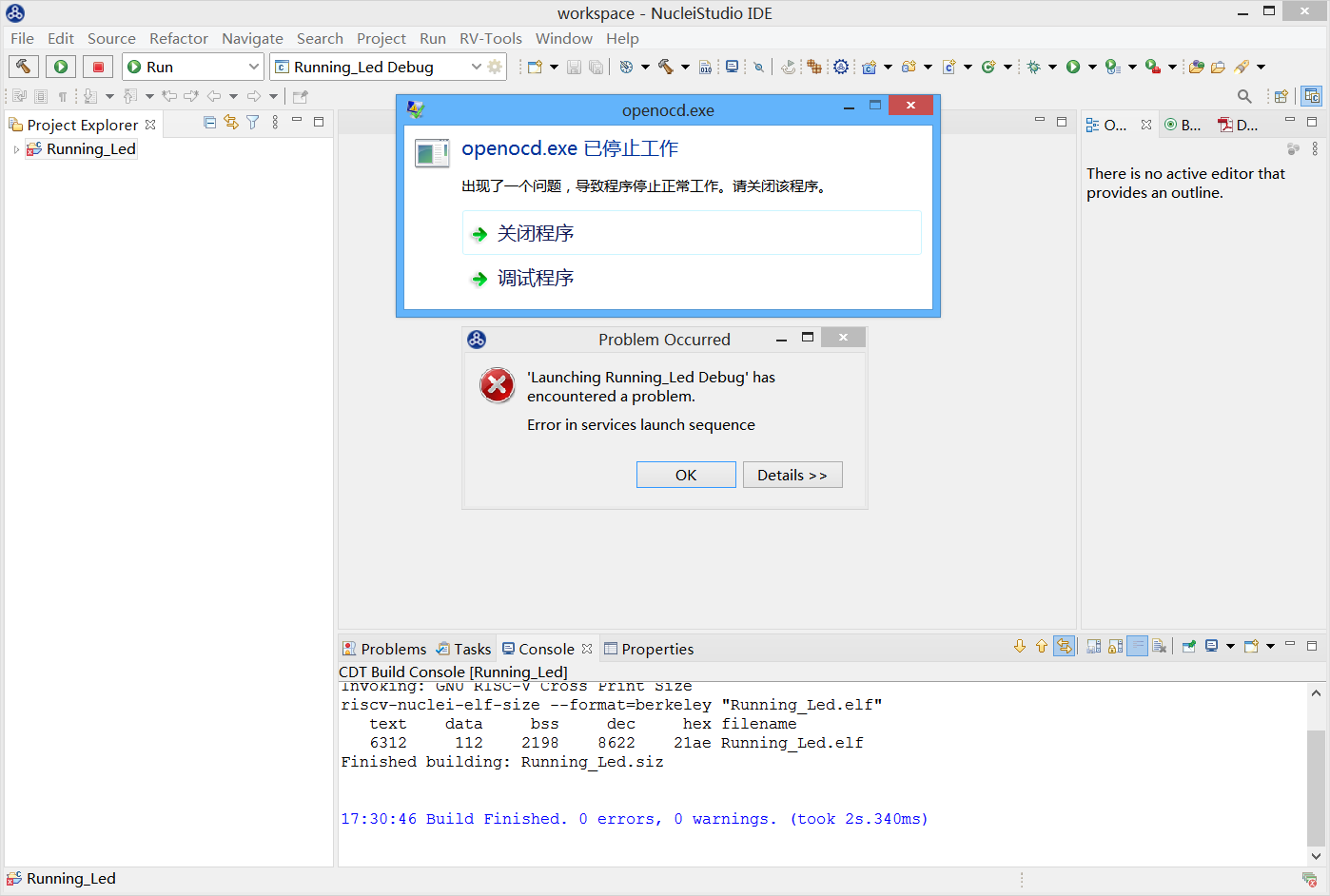Switch to the Build Targets B... tab
Viewport: 1330px width, 896px height.
click(1183, 125)
